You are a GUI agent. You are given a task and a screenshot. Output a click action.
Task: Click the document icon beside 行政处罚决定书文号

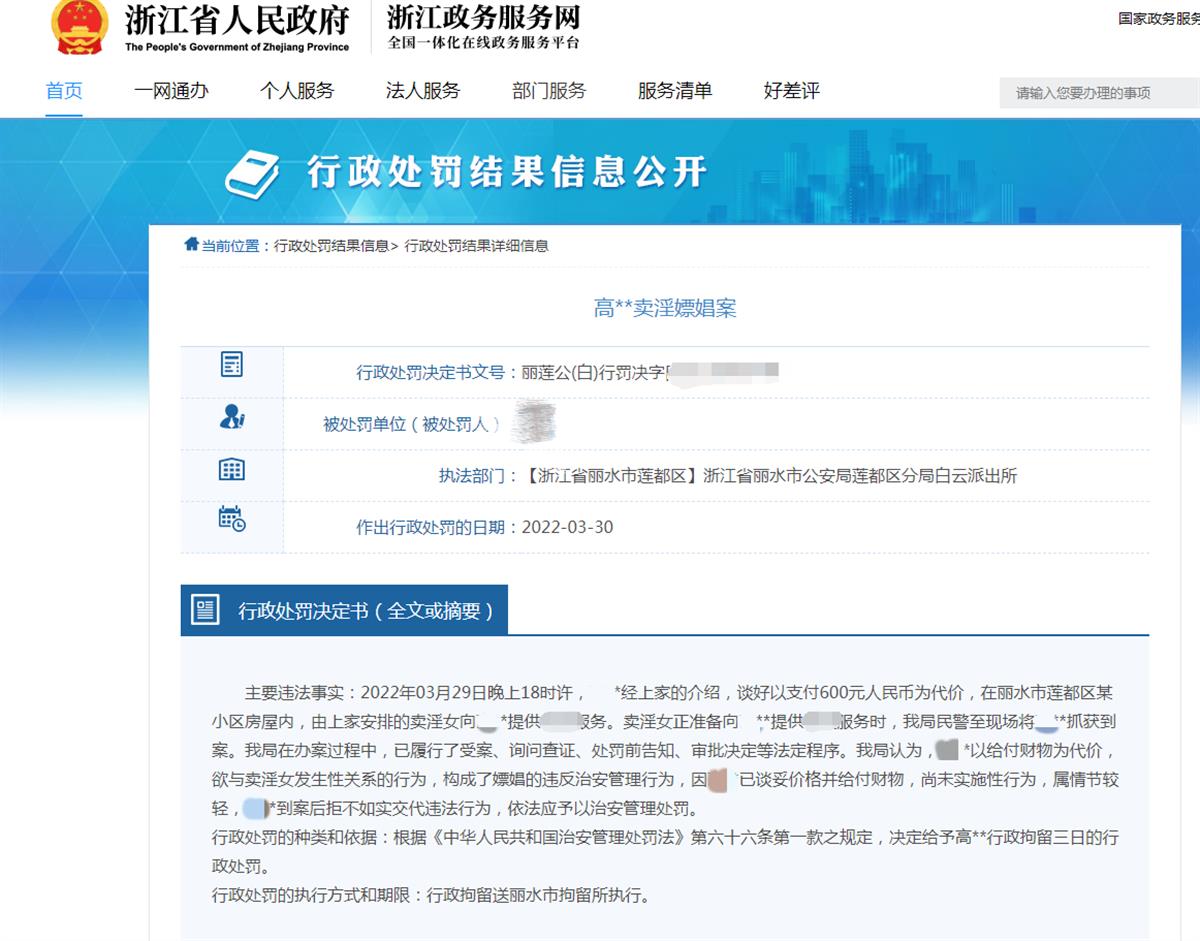231,364
